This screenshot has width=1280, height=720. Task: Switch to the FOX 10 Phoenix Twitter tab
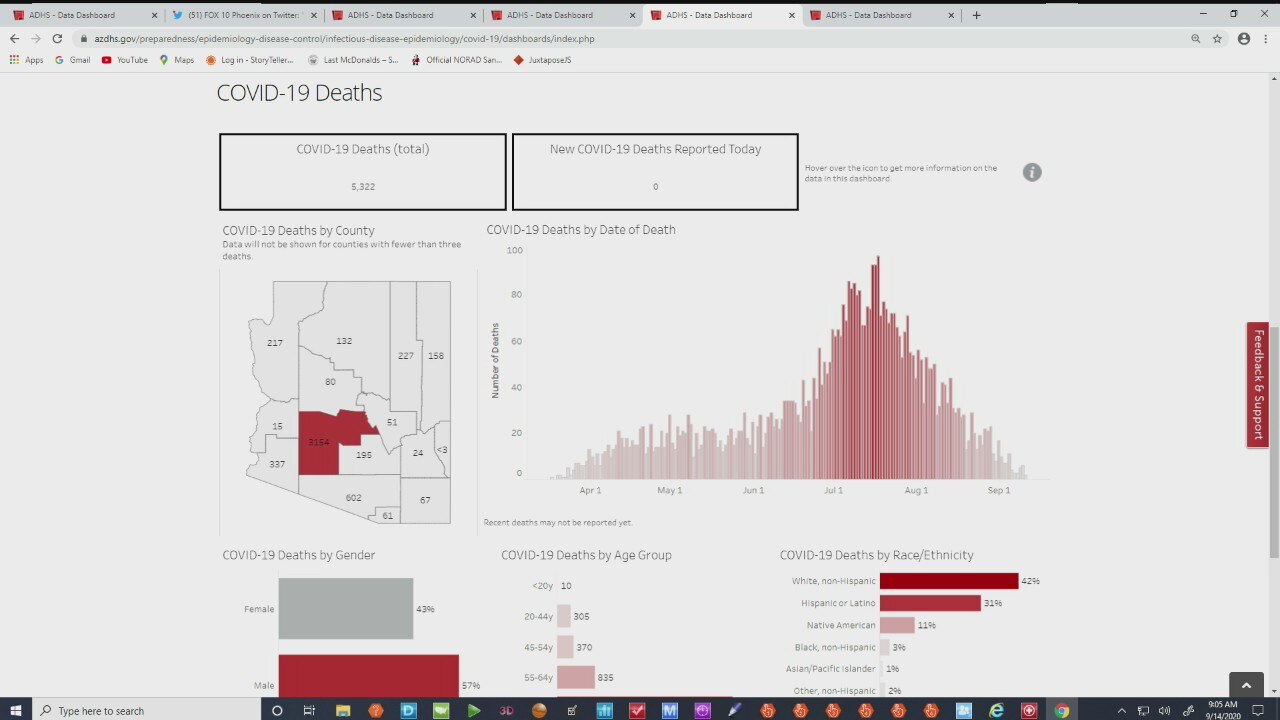tap(245, 15)
